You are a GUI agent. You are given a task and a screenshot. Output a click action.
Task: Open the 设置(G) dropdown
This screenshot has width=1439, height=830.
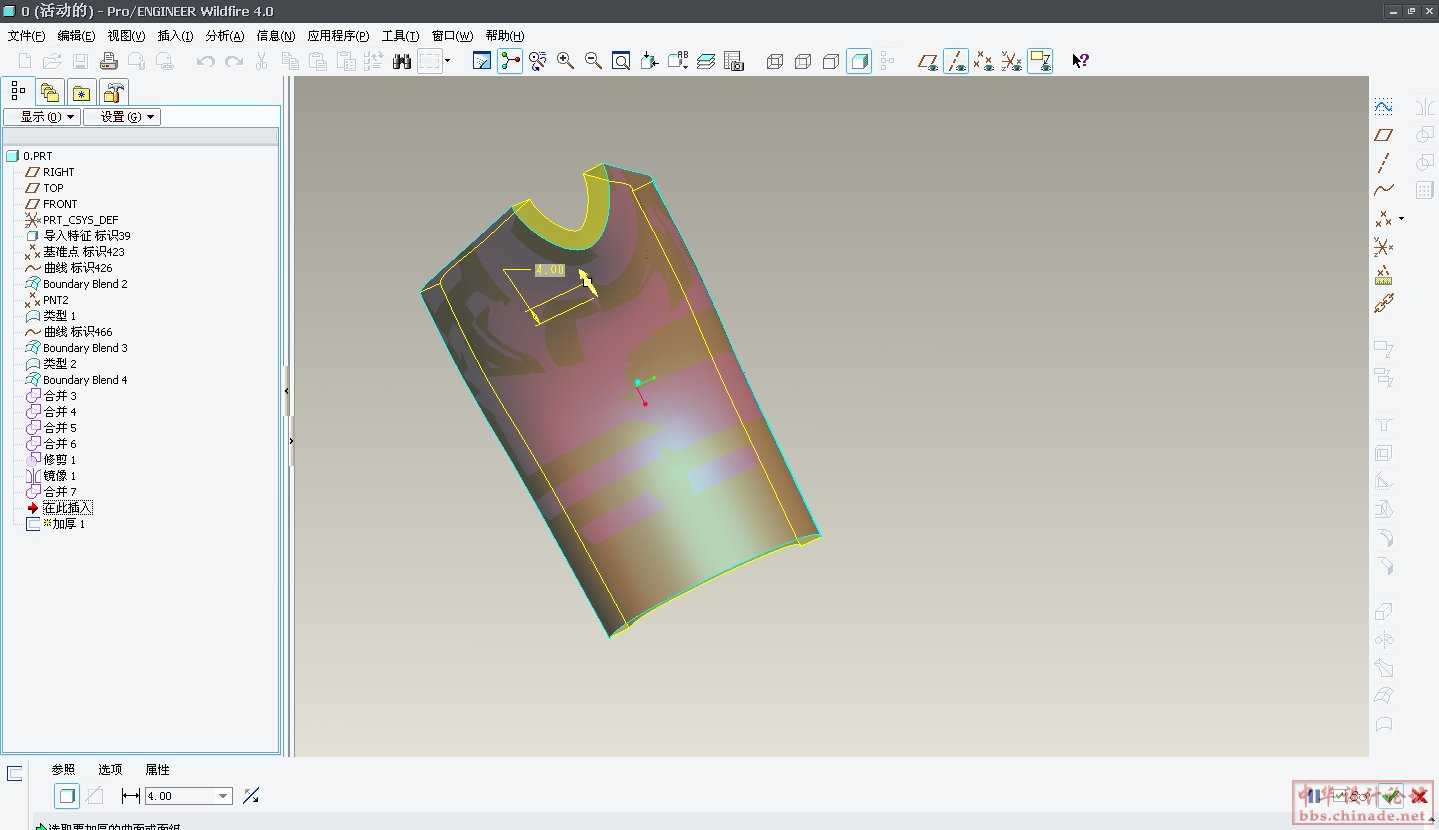(122, 117)
